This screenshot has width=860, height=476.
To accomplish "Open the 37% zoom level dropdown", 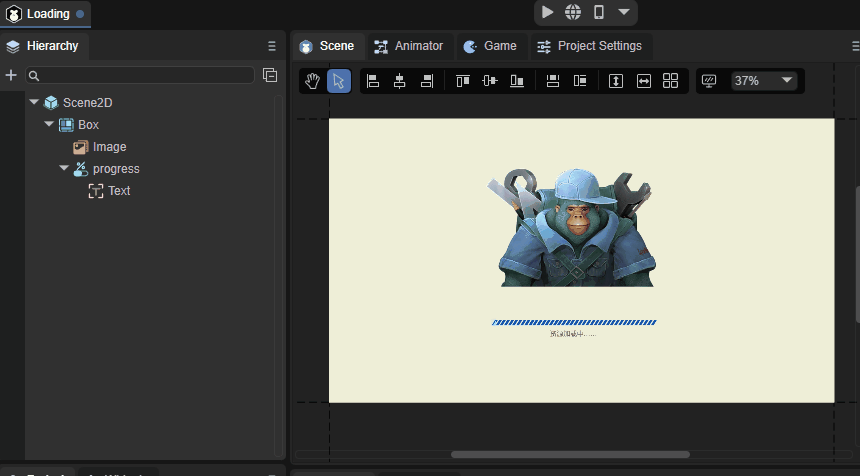I will pyautogui.click(x=764, y=80).
